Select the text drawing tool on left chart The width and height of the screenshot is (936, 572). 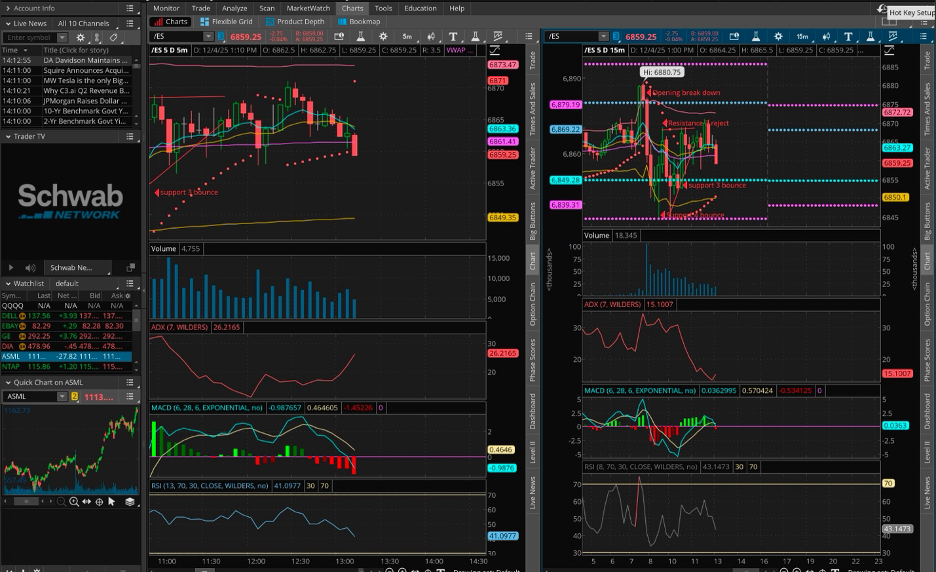click(x=453, y=36)
